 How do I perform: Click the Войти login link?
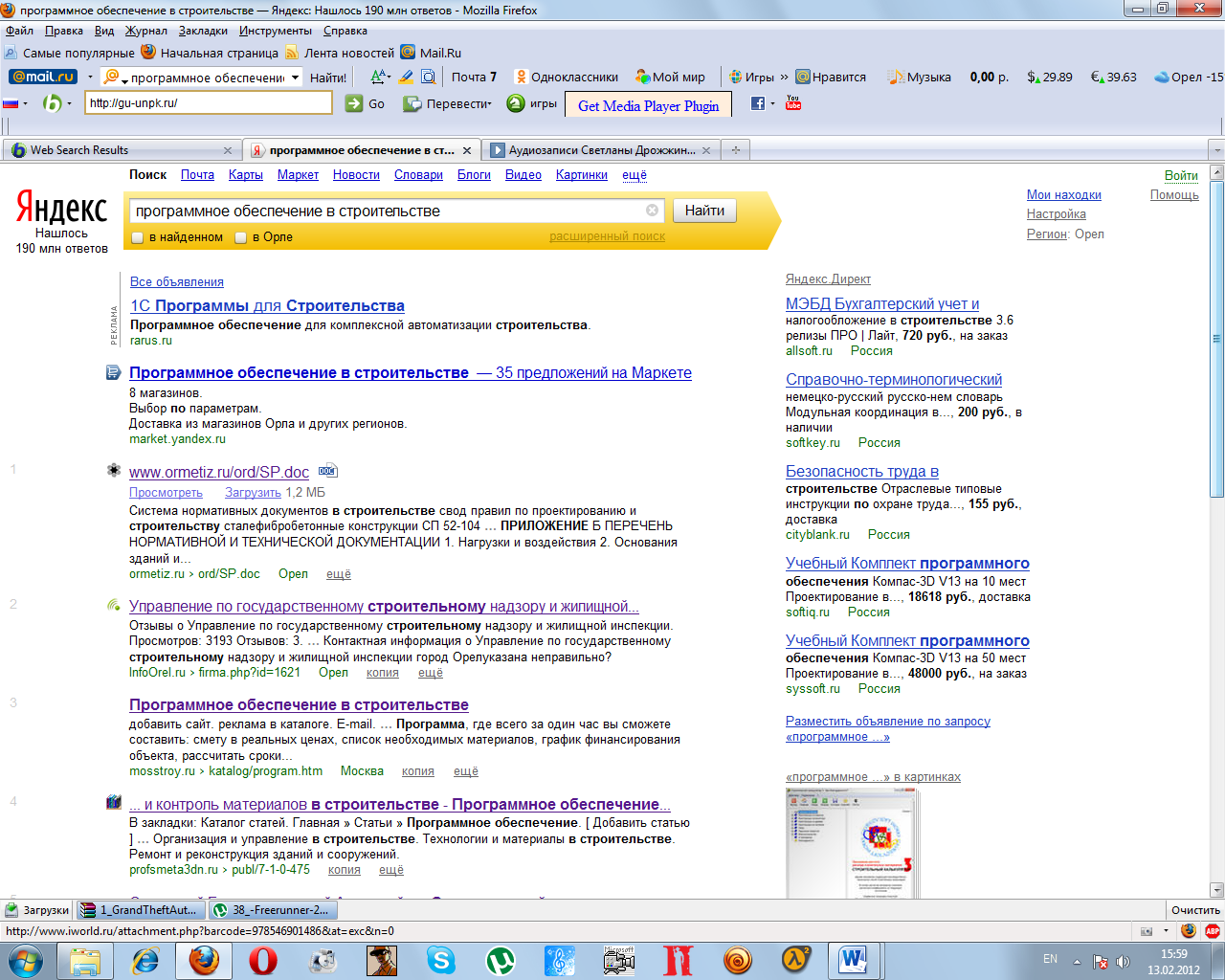(x=1181, y=175)
